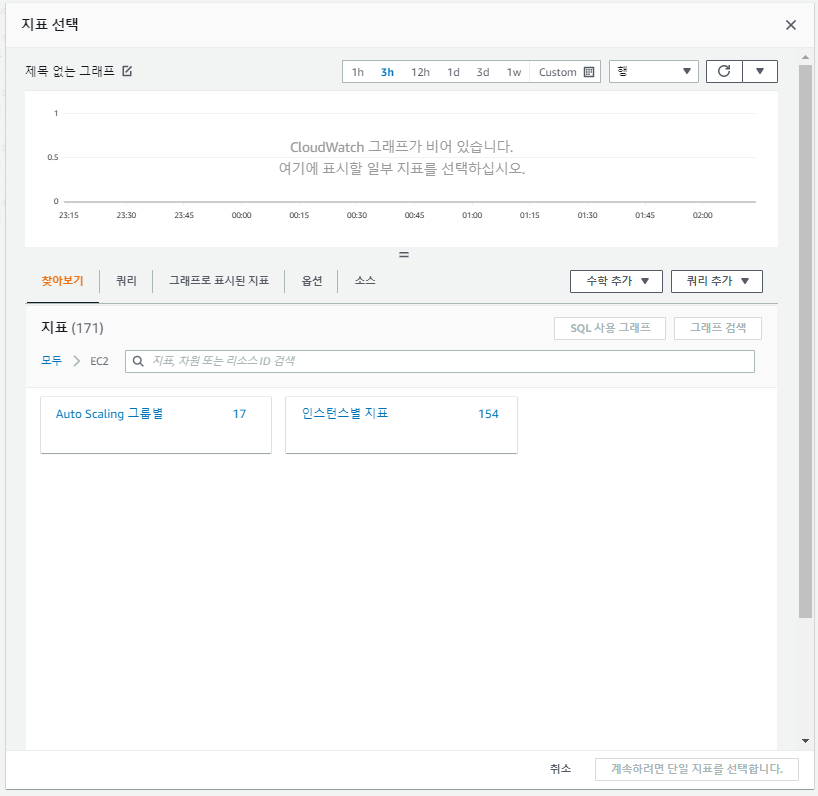The width and height of the screenshot is (818, 796).
Task: Open the Custom time range picker
Action: click(566, 72)
